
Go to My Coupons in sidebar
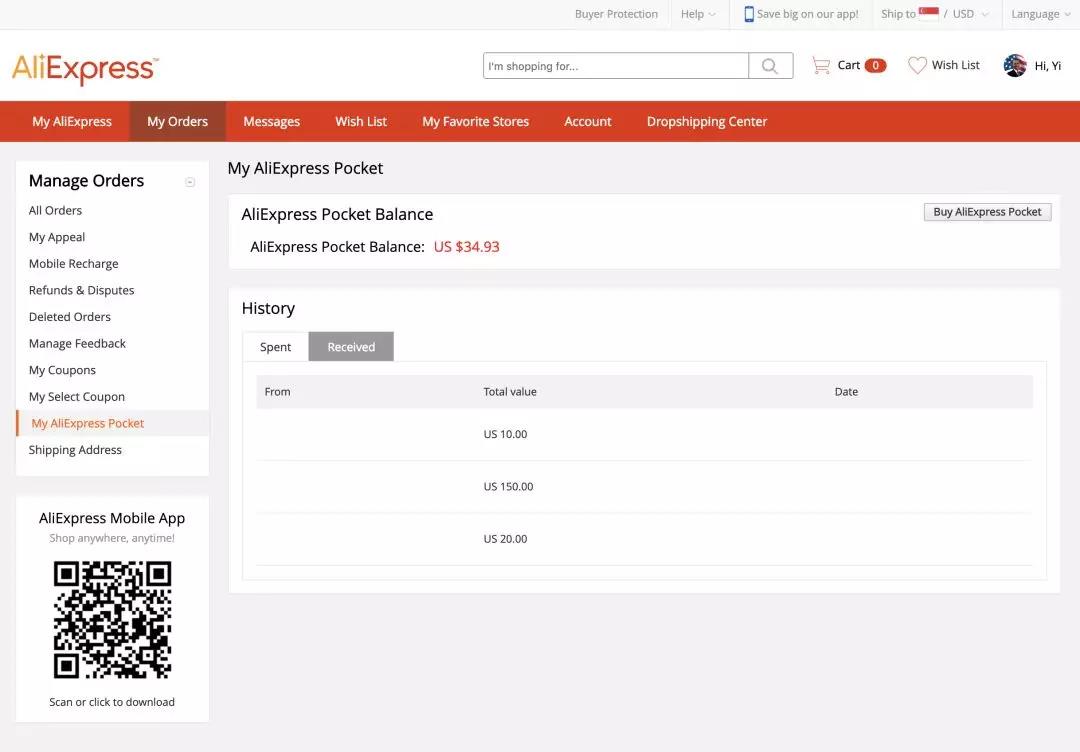62,370
